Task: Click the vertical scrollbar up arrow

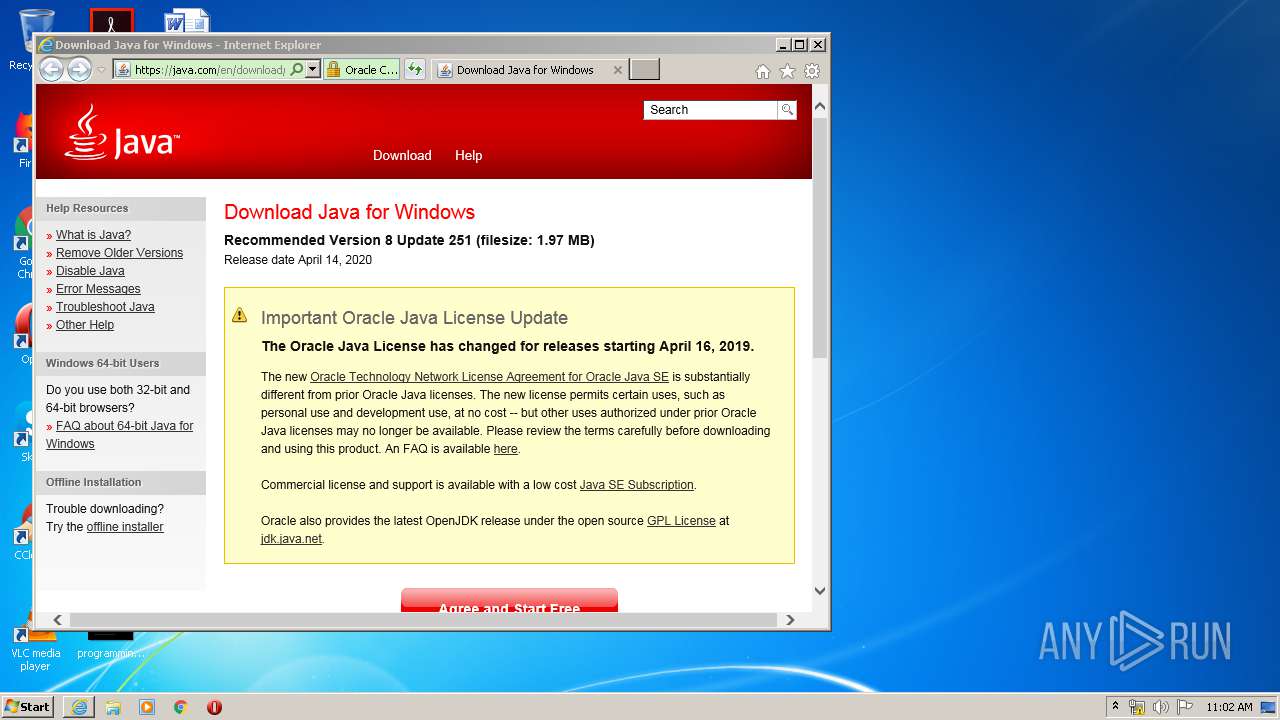Action: [x=820, y=106]
